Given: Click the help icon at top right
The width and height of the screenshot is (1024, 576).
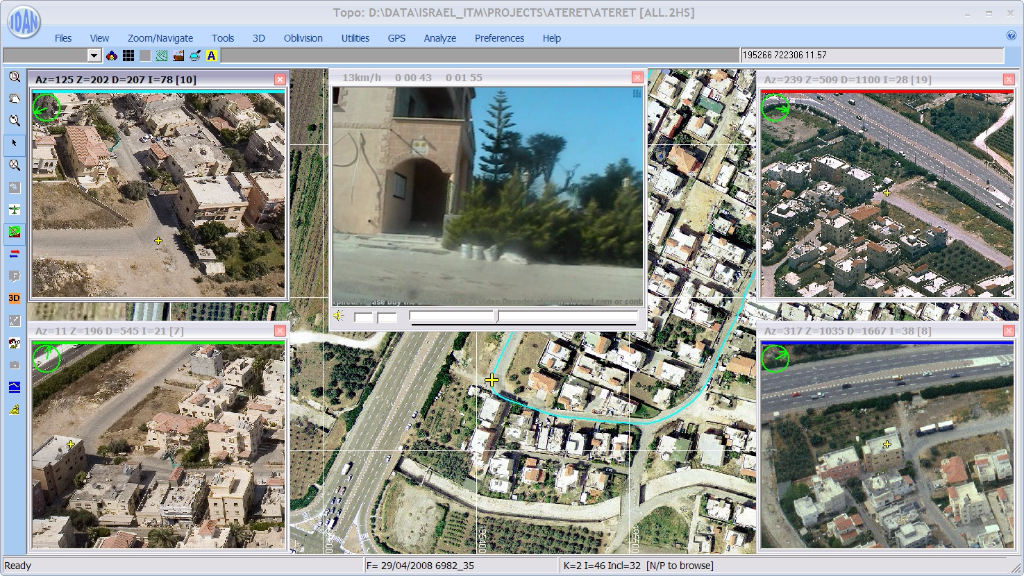Looking at the screenshot, I should (x=1011, y=36).
